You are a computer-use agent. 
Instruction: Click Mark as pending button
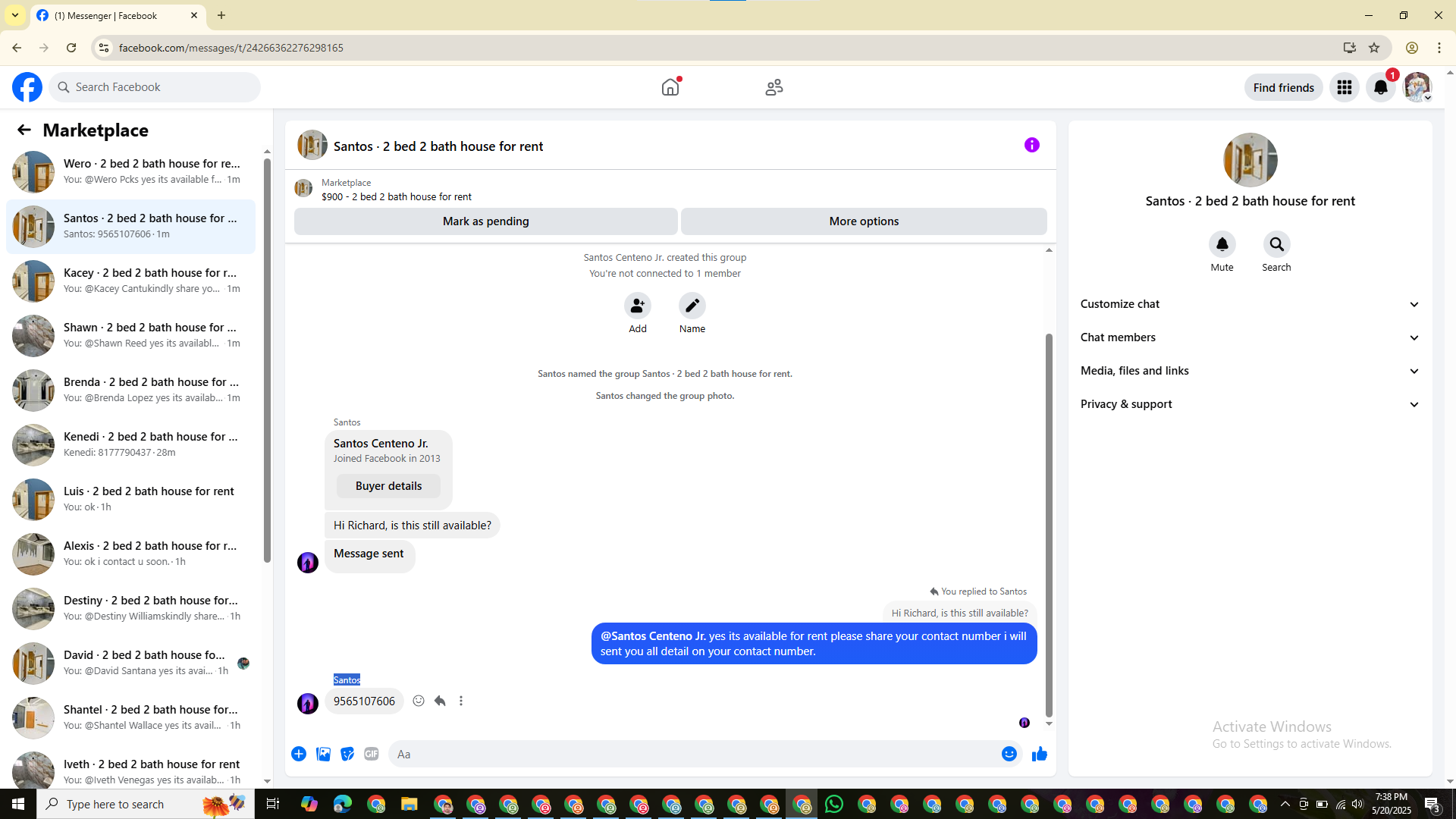(x=485, y=221)
